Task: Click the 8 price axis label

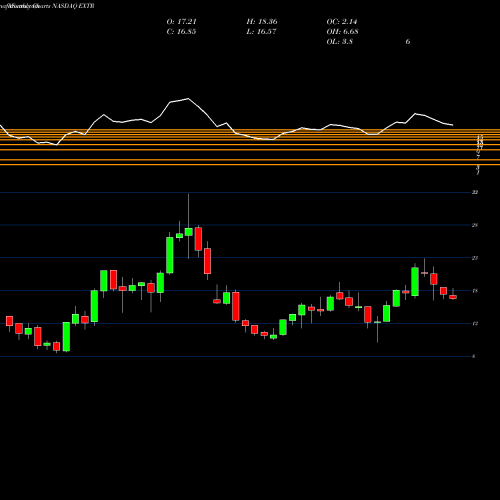Action: click(x=474, y=356)
